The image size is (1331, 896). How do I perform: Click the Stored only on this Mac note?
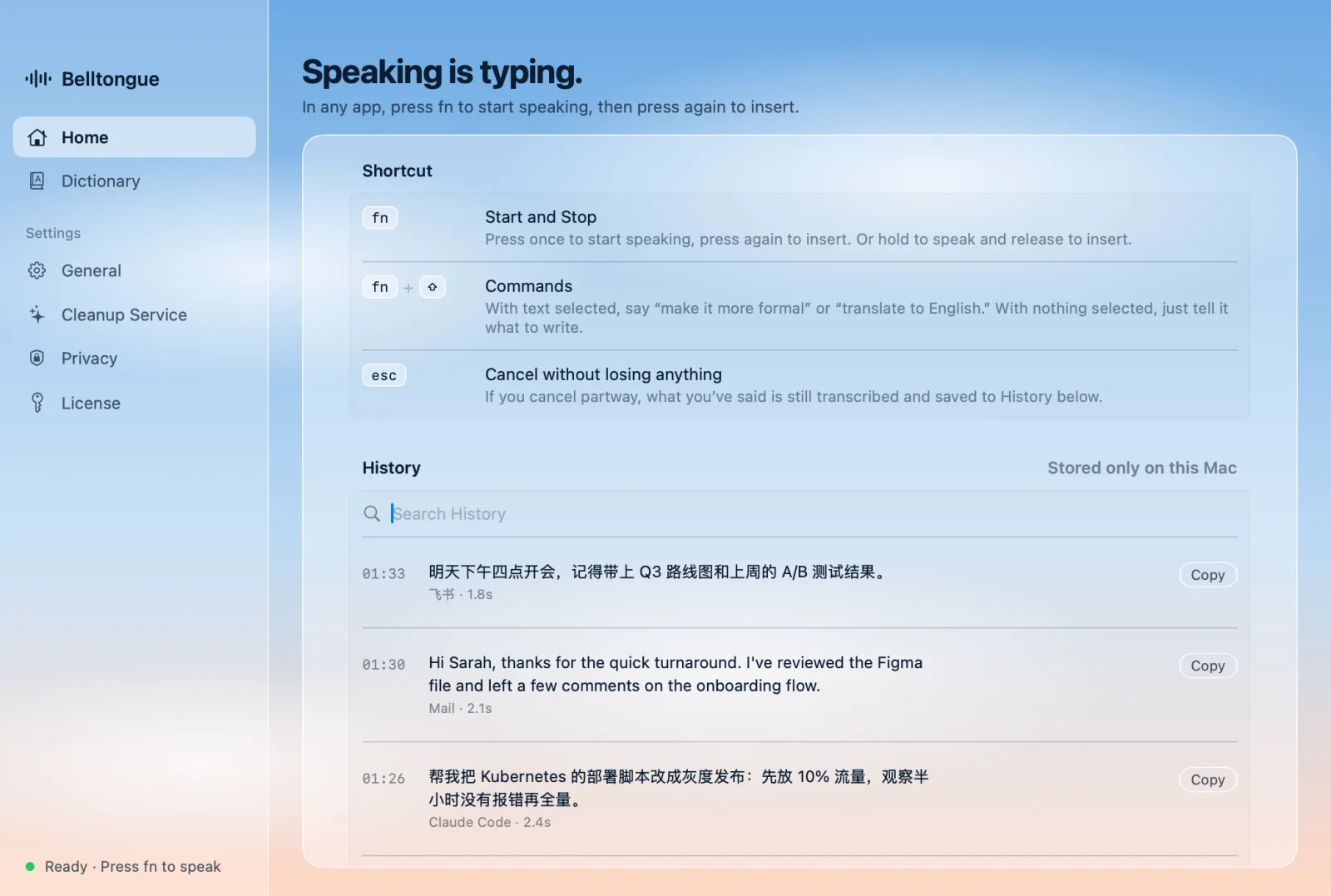(1142, 468)
